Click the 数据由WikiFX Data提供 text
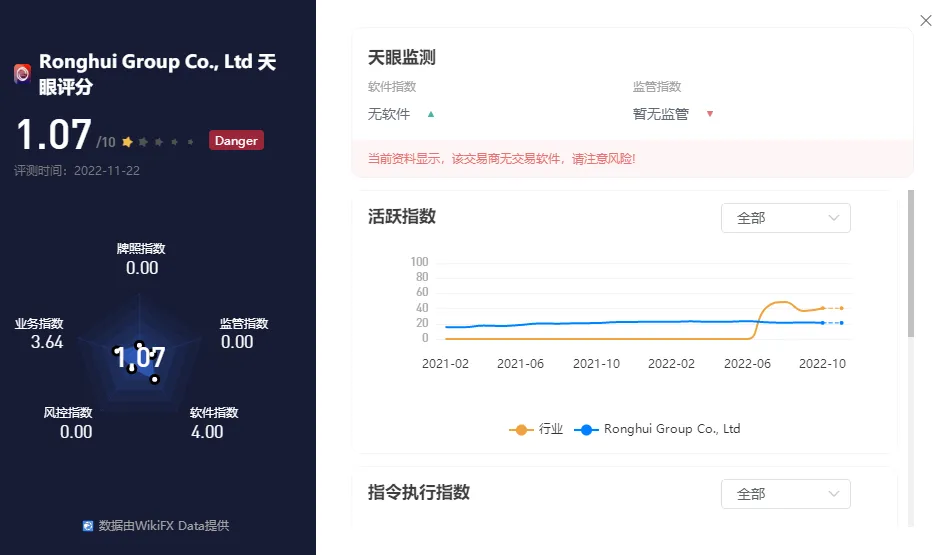The image size is (934, 555). point(164,526)
